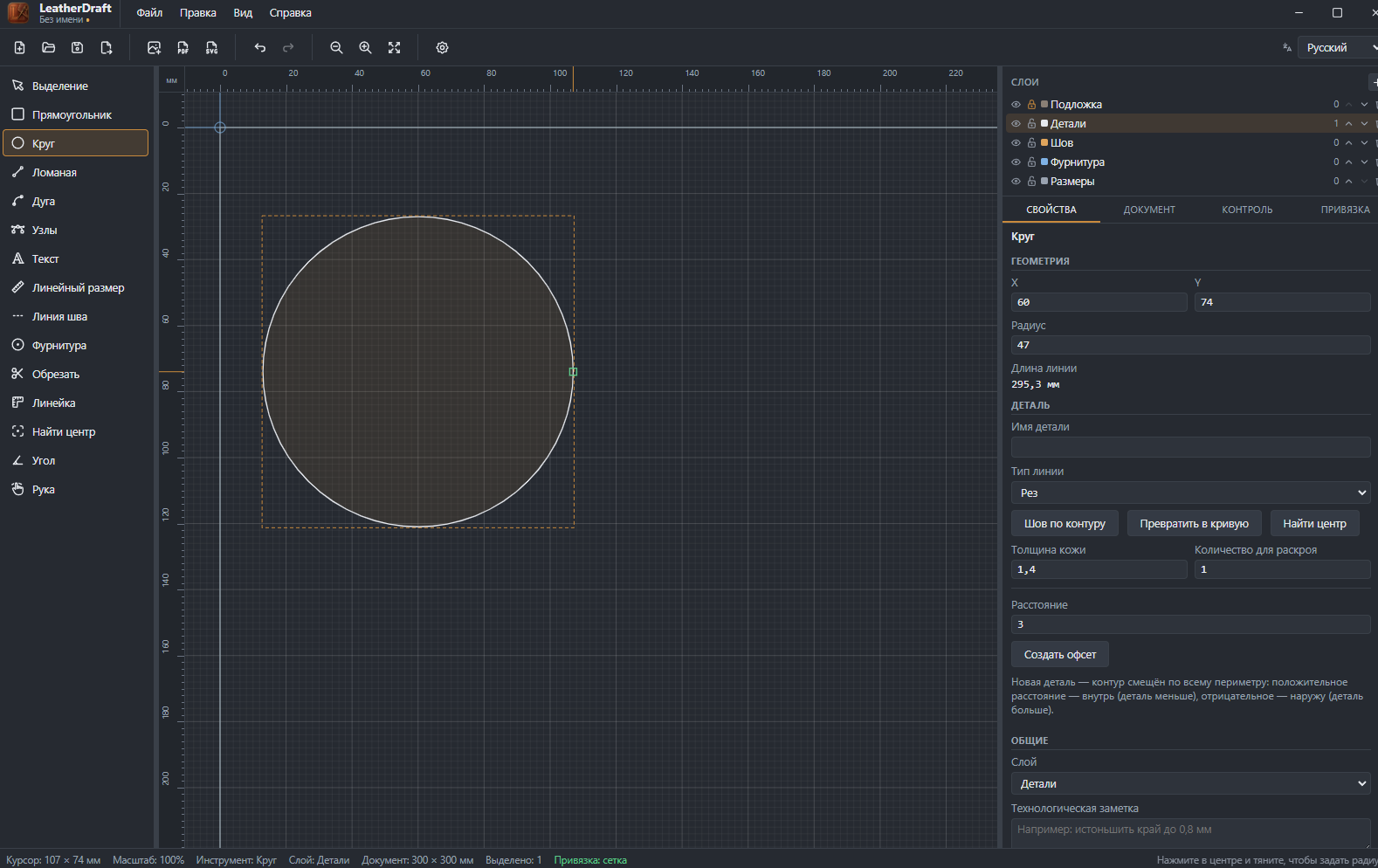Move the Фурнитура layer down
This screenshot has width=1378, height=868.
(1364, 162)
